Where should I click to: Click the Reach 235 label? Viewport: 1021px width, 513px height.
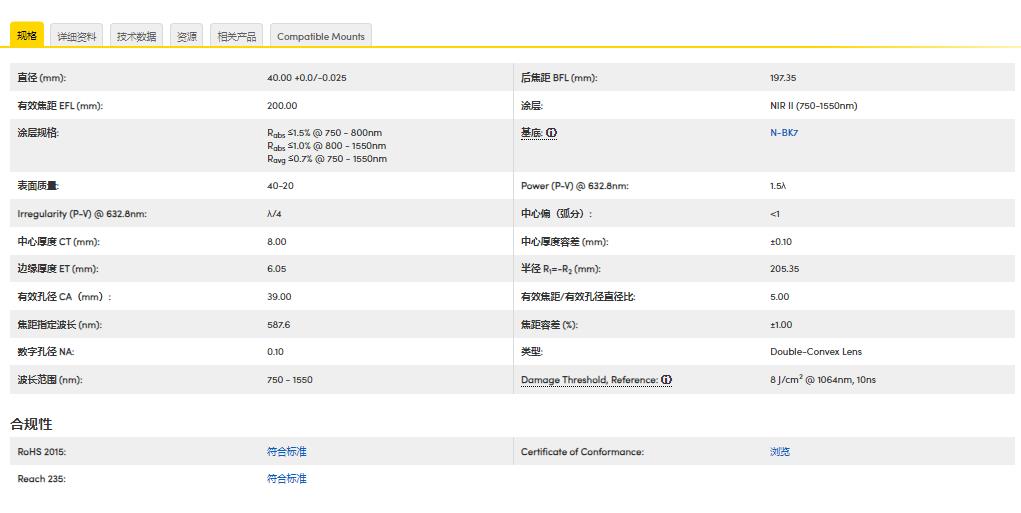pos(42,478)
